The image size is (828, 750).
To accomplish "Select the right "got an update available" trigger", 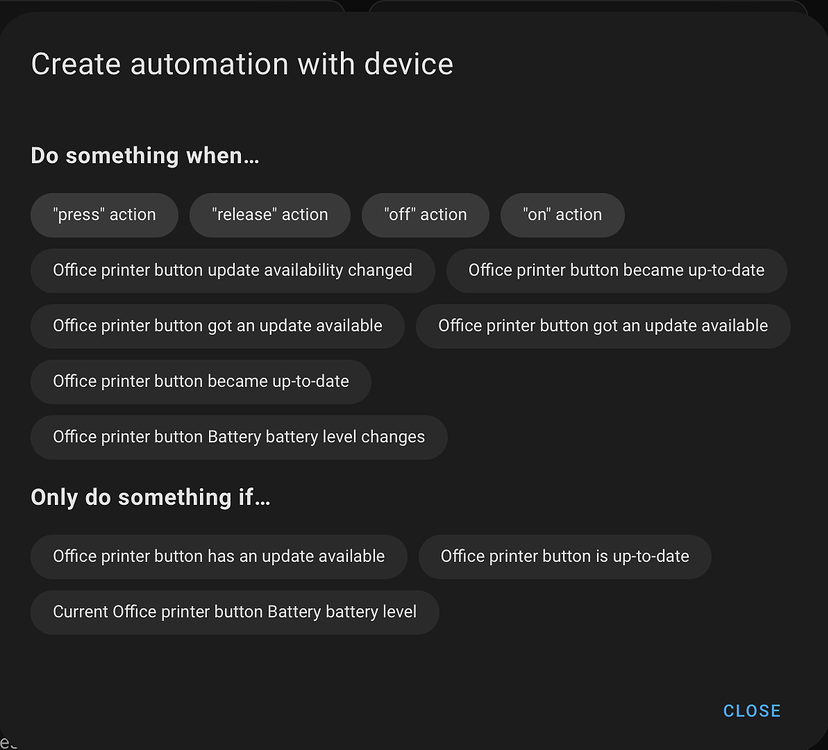I will tap(603, 325).
